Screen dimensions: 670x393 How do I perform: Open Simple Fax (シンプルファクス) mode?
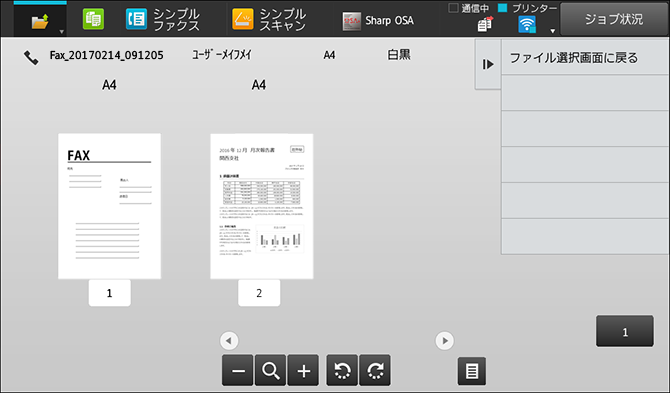coord(162,20)
